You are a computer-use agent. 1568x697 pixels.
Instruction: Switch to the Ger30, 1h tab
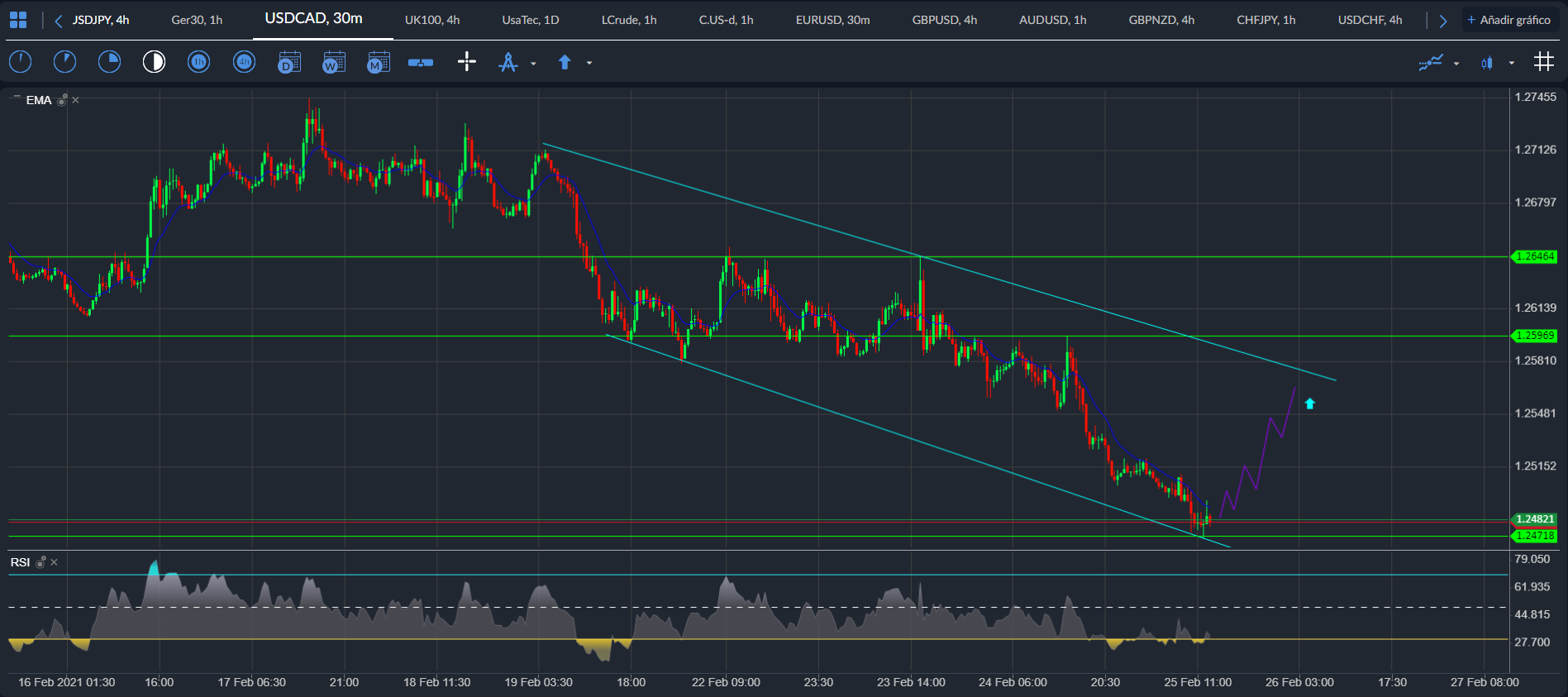[197, 20]
